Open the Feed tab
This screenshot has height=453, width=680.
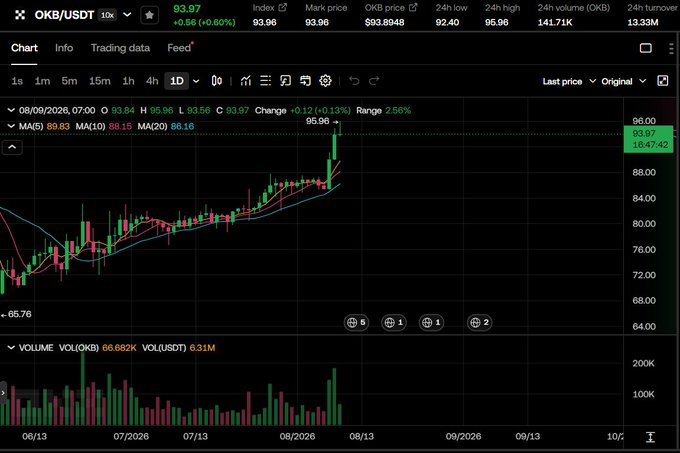pyautogui.click(x=179, y=48)
